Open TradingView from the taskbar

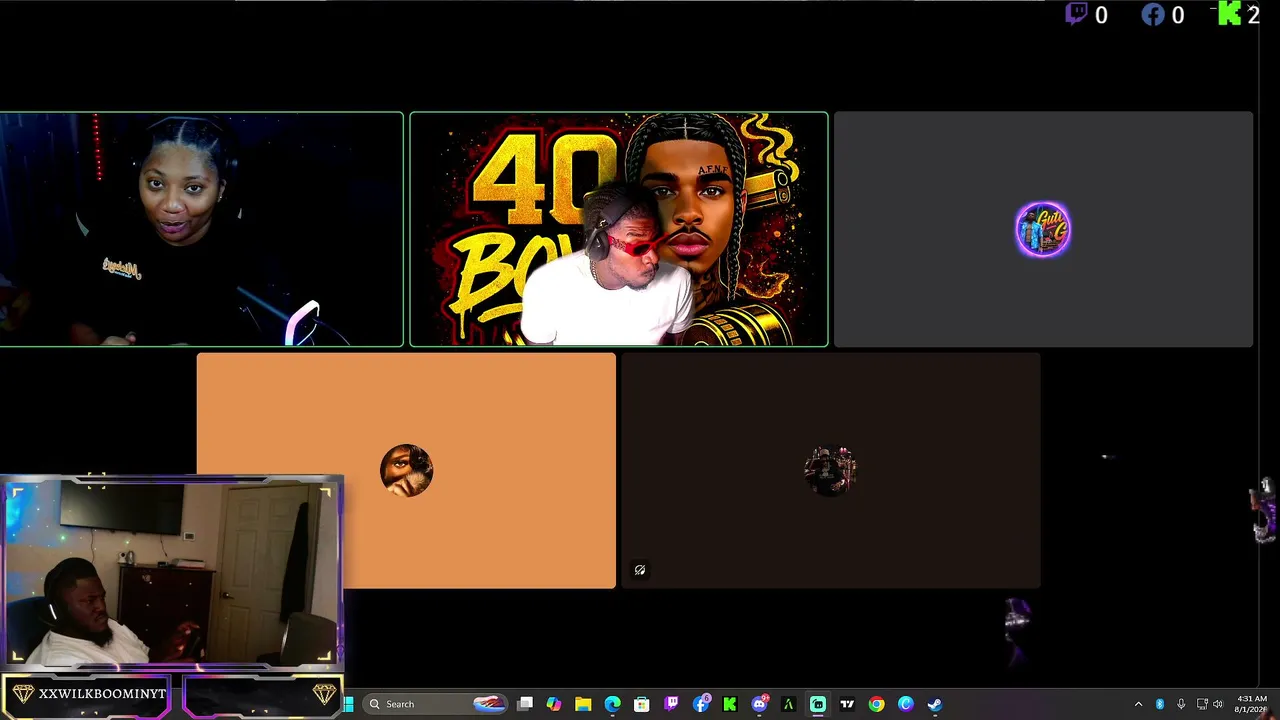click(847, 704)
